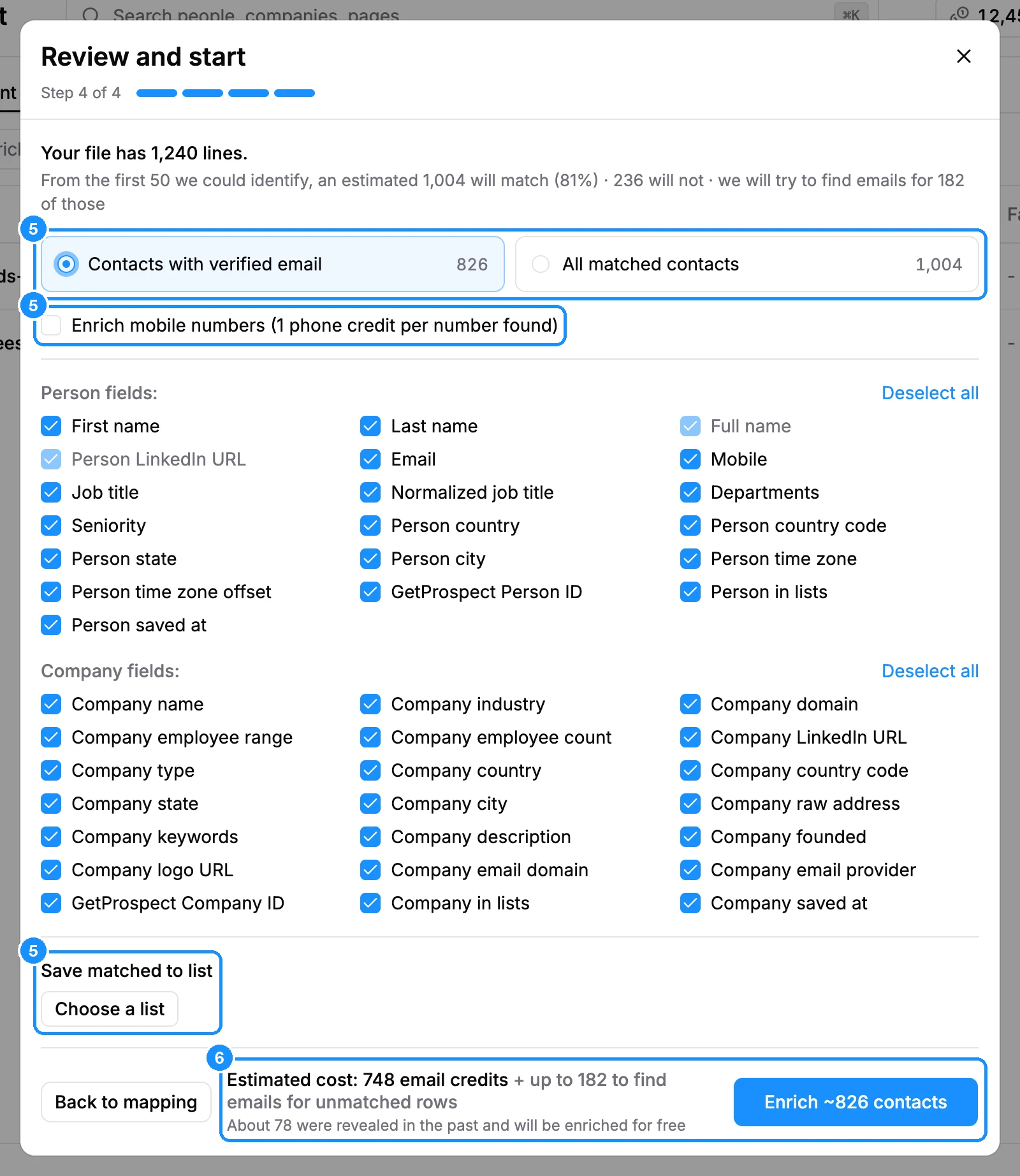Toggle Company industry checkbox

[370, 704]
